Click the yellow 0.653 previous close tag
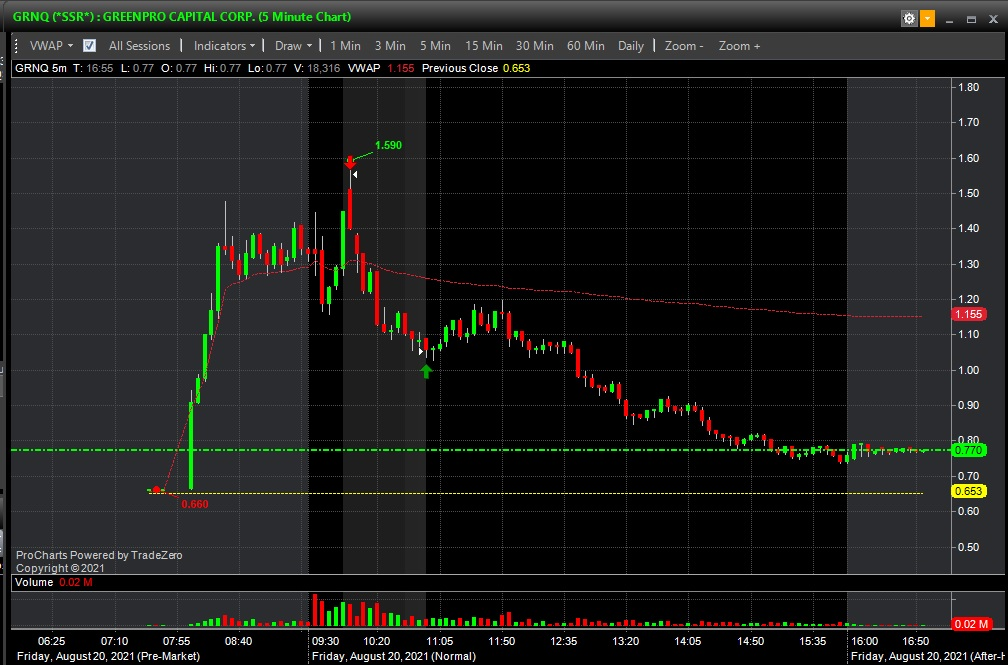 click(968, 491)
